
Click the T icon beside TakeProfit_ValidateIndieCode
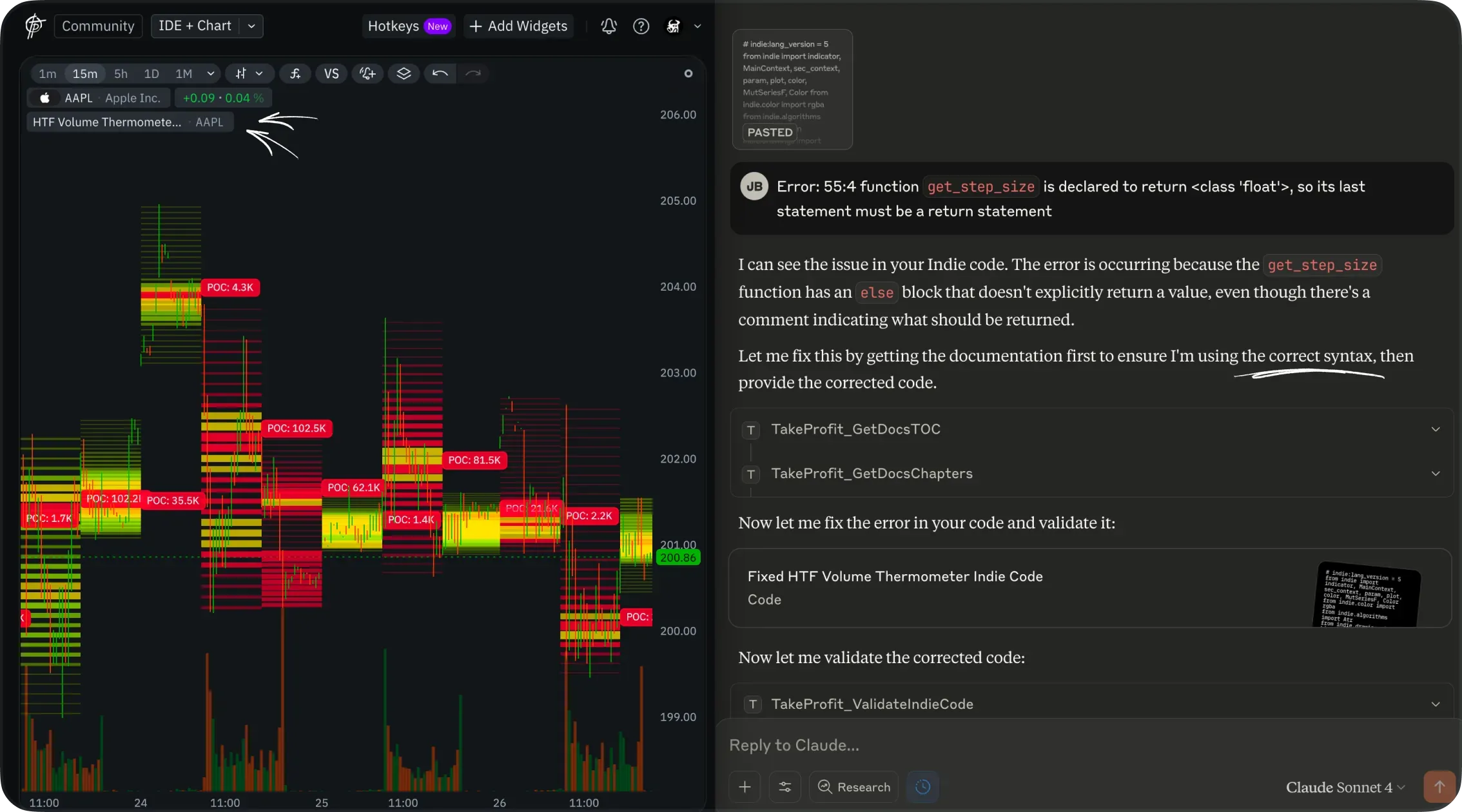[752, 704]
